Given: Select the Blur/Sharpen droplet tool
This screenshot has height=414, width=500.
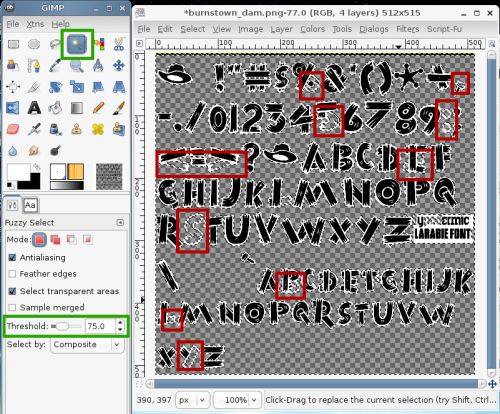Looking at the screenshot, I should point(13,151).
